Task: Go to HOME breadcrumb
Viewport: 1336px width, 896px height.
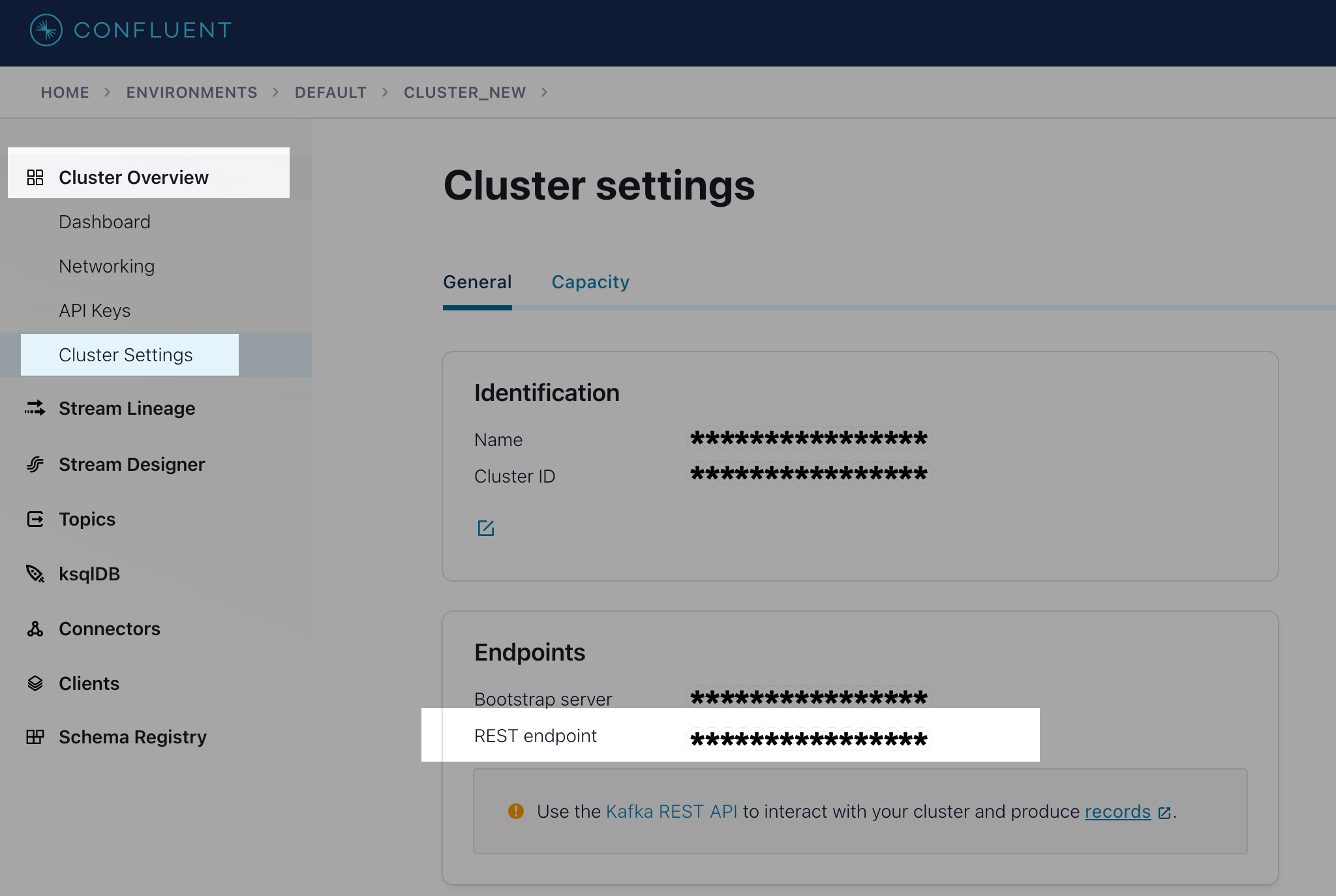Action: coord(65,93)
